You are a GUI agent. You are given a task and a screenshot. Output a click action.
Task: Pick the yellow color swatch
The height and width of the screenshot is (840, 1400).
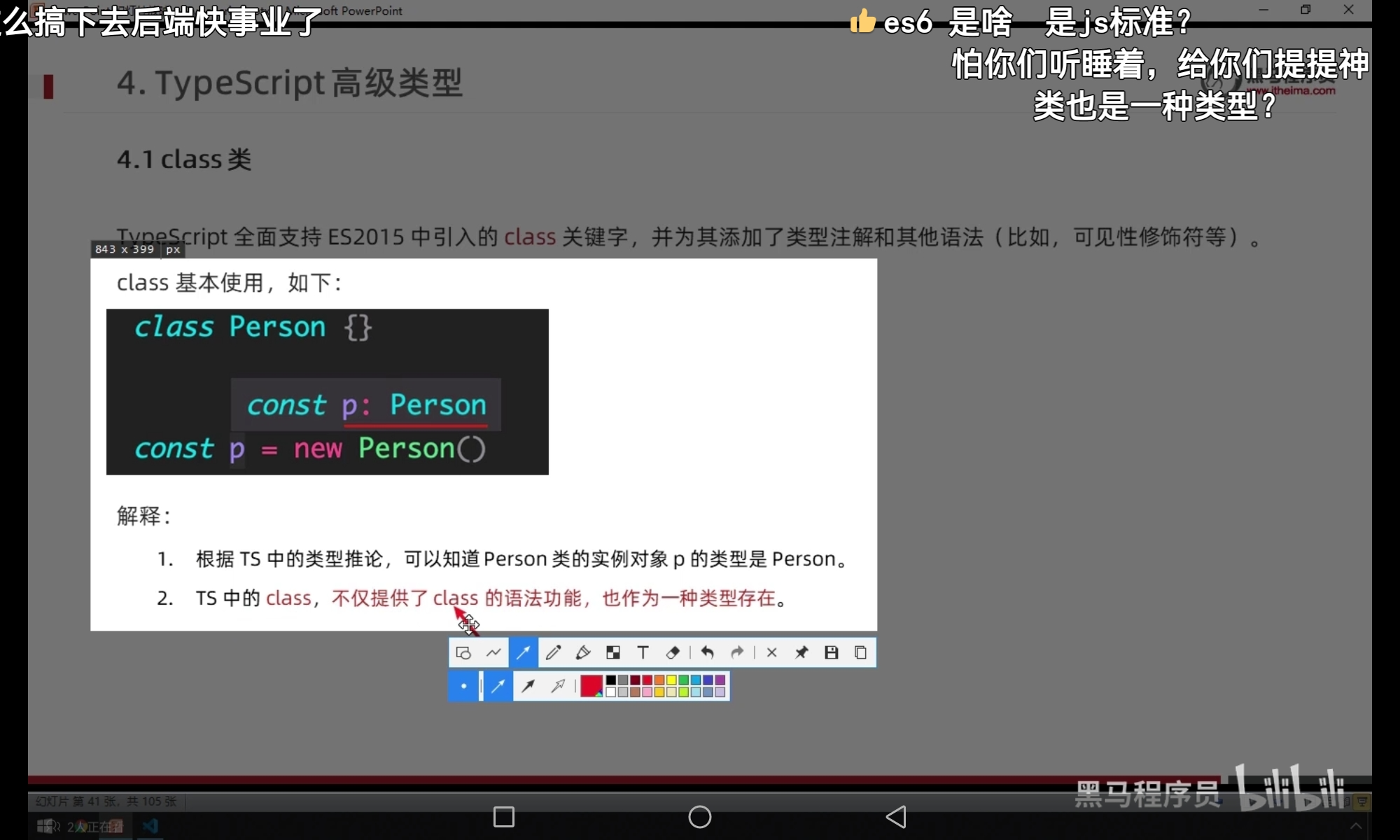tap(671, 680)
